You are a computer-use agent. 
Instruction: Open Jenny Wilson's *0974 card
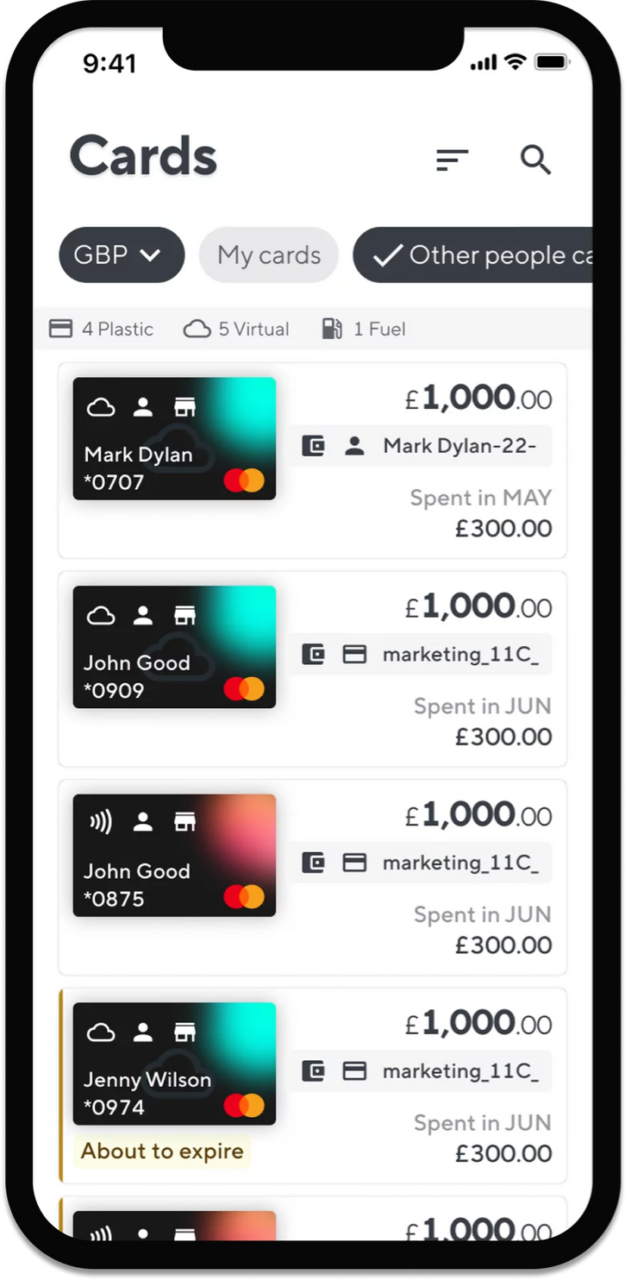tap(174, 1063)
